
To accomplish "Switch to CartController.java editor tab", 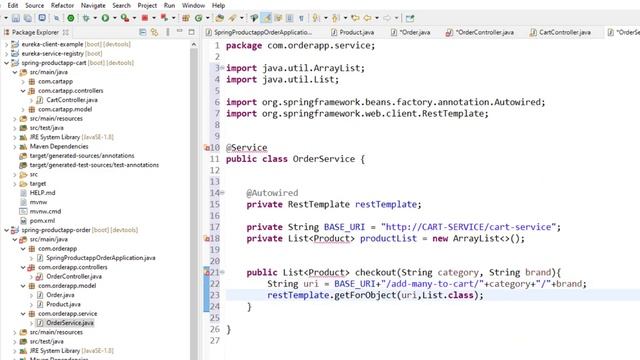I will (x=560, y=32).
